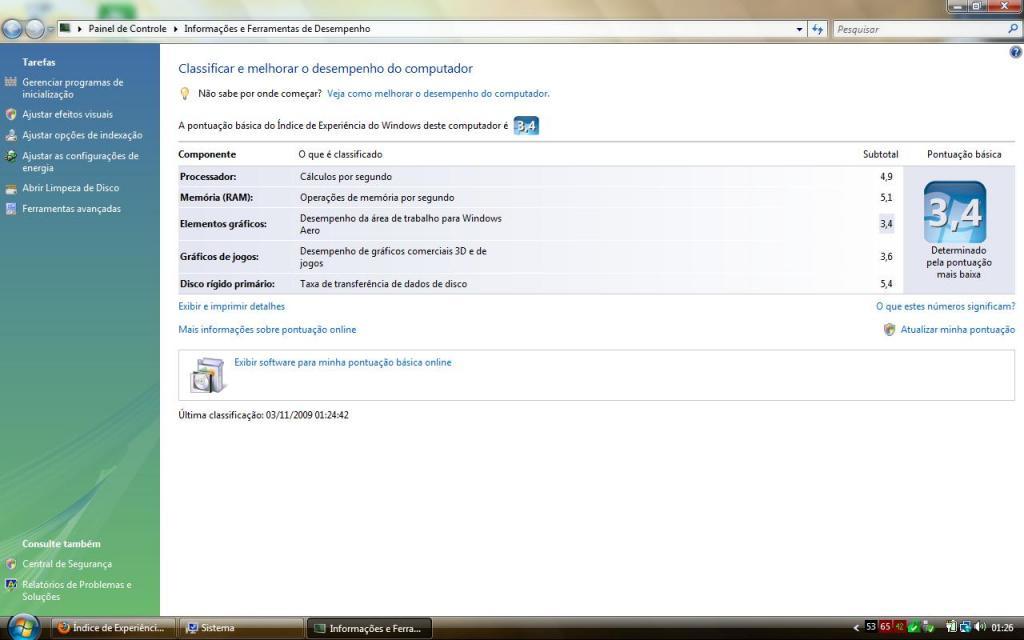Open the Windows Start orb
The image size is (1024, 640).
[24, 627]
